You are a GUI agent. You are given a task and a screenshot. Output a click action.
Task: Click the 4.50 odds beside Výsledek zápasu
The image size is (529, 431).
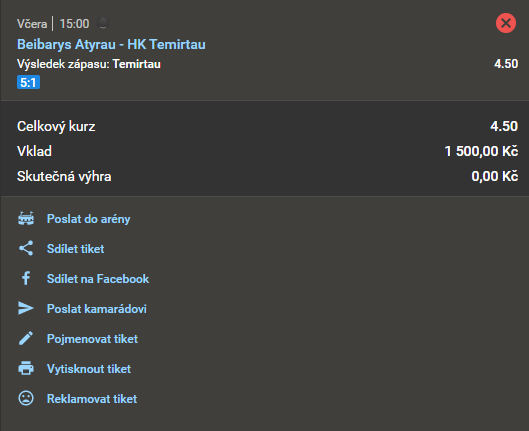tap(506, 64)
